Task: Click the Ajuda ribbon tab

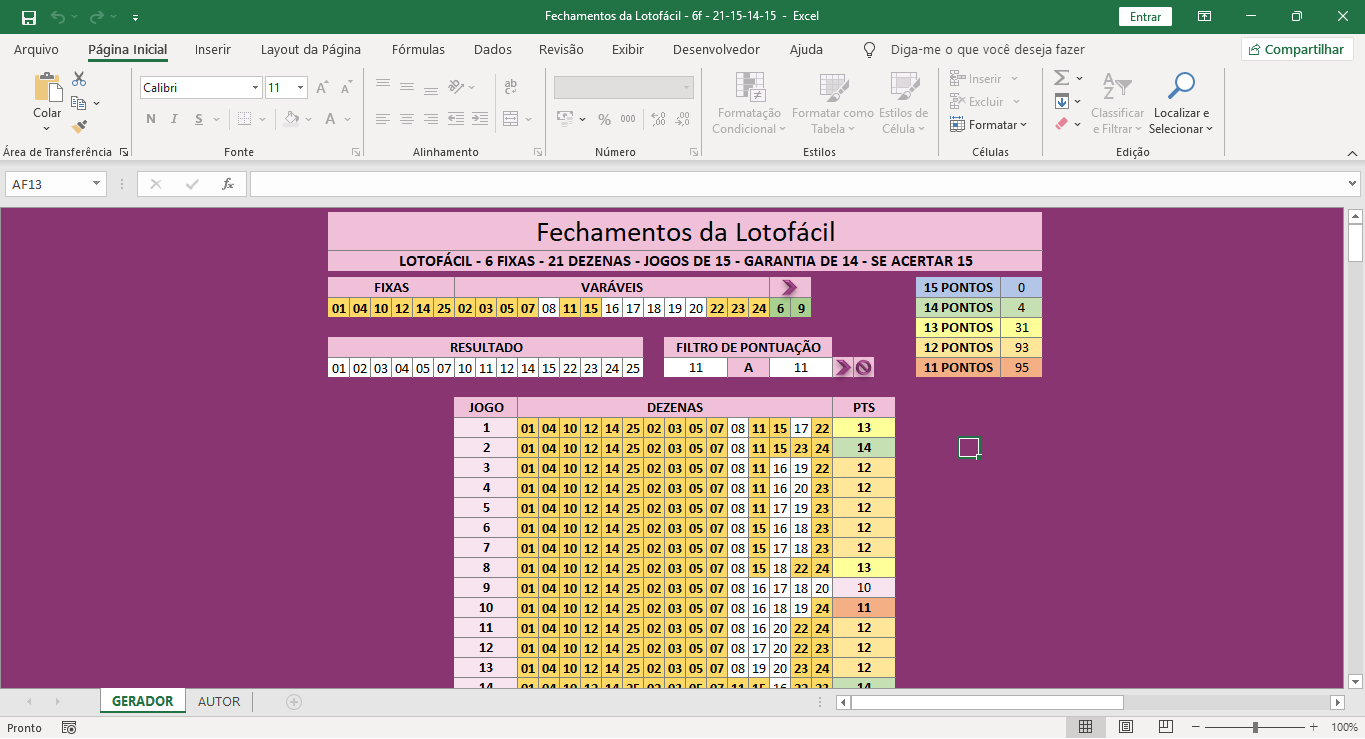Action: pos(806,49)
